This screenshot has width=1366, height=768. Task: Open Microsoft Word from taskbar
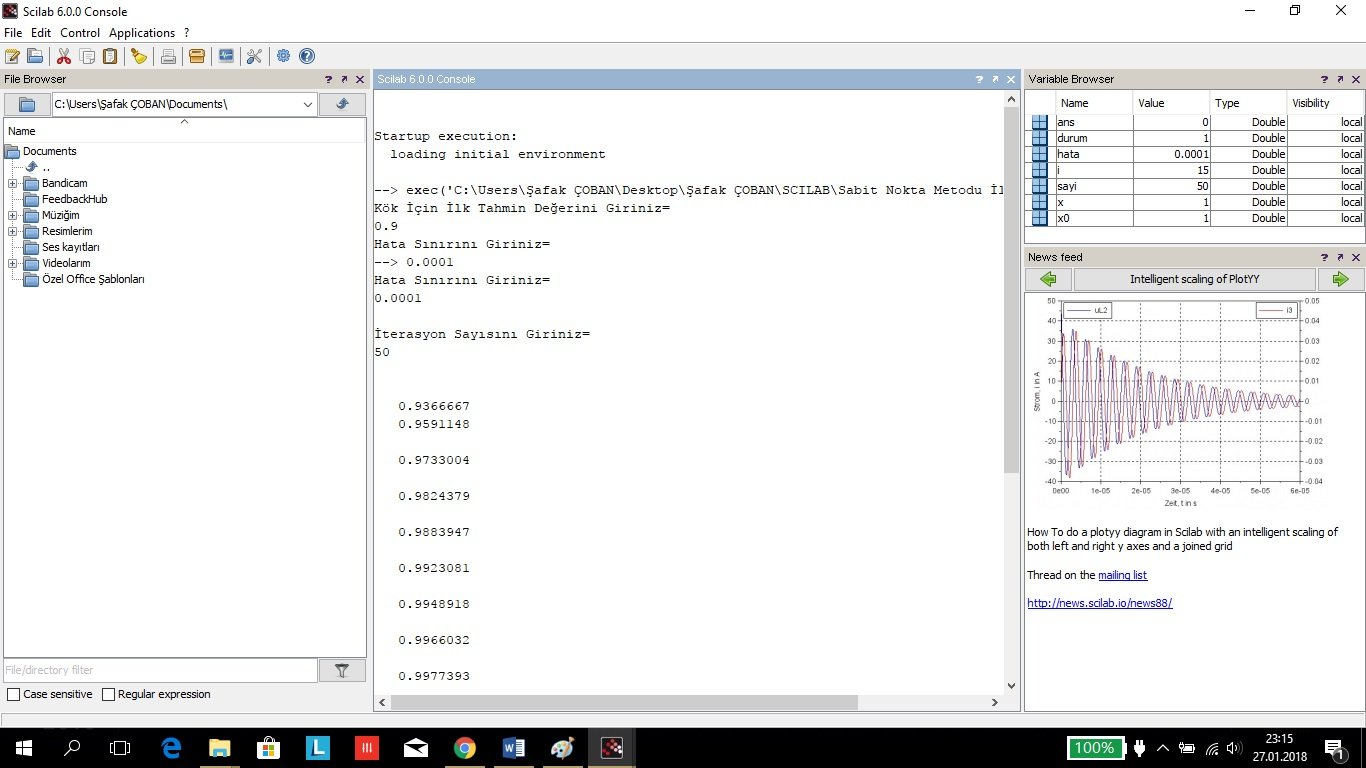[513, 747]
